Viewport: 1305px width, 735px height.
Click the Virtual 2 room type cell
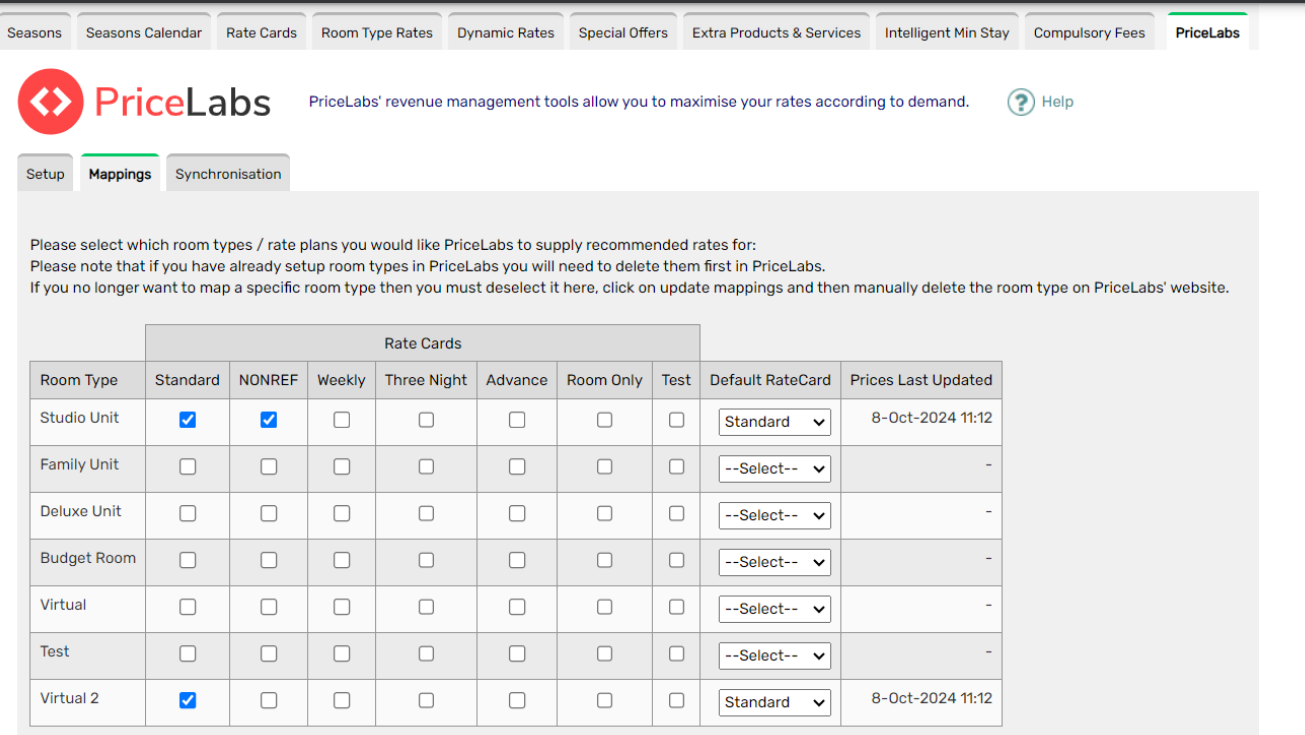88,703
